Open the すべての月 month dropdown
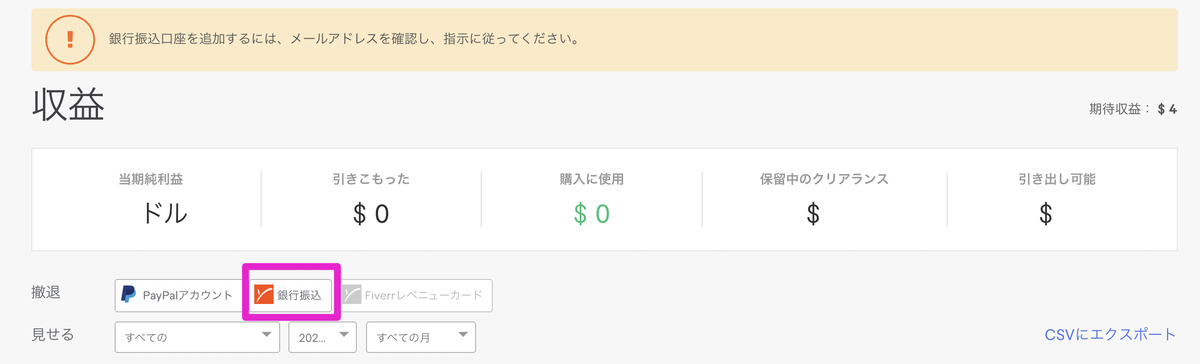1200x364 pixels. (421, 337)
